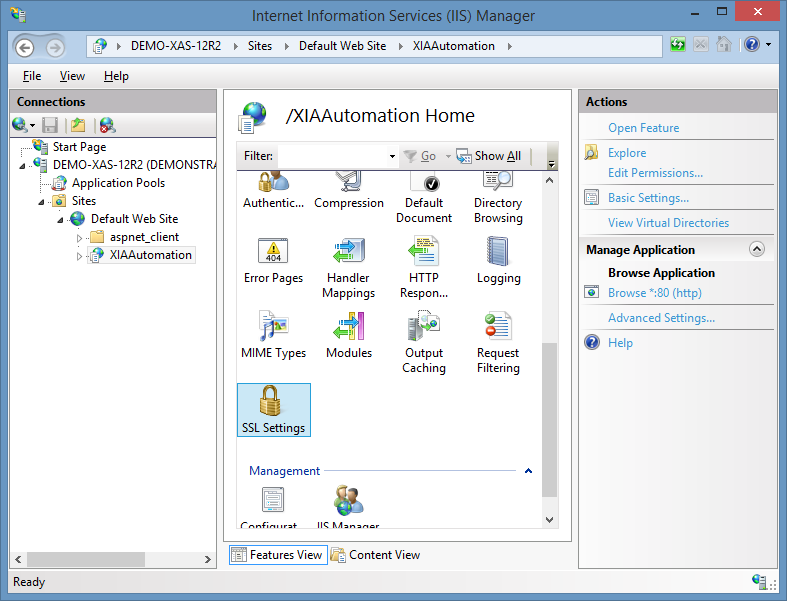787x601 pixels.
Task: Click the Save connections disk icon
Action: 50,125
